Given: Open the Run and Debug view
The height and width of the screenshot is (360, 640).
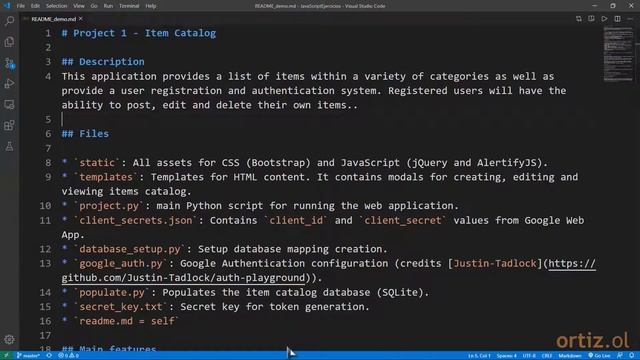Looking at the screenshot, I should [x=9, y=84].
